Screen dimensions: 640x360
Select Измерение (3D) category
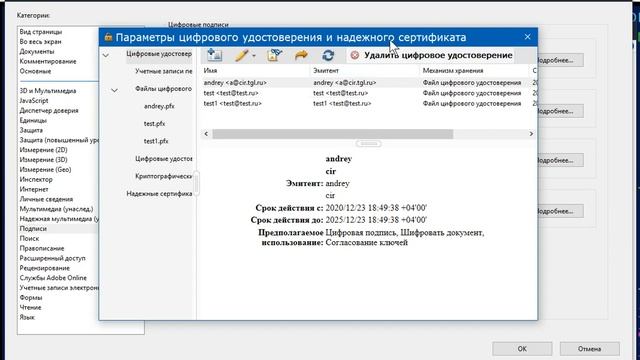[x=43, y=160]
